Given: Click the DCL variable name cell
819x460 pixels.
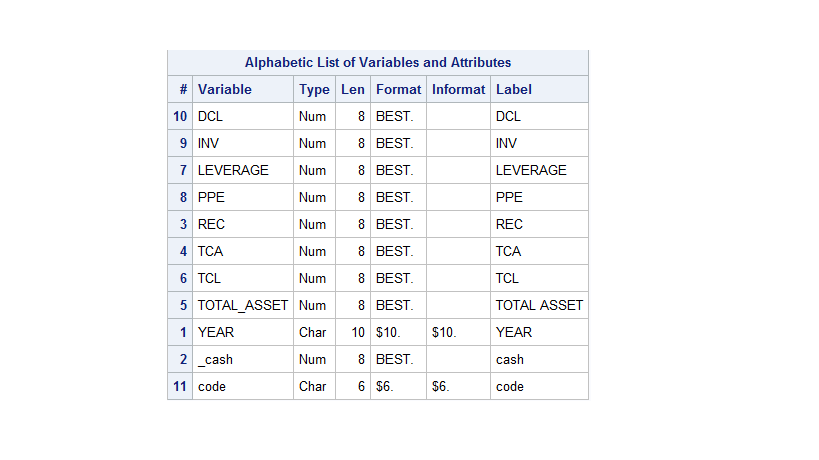Looking at the screenshot, I should (210, 116).
